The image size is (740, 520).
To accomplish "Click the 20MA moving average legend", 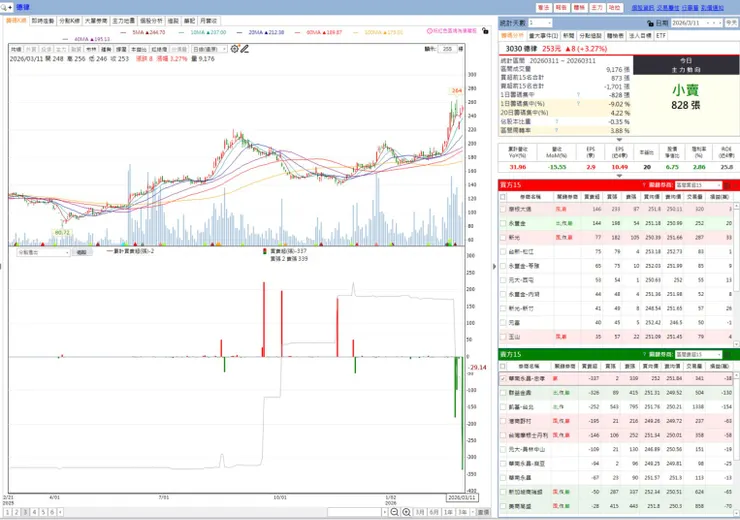I will pyautogui.click(x=261, y=32).
